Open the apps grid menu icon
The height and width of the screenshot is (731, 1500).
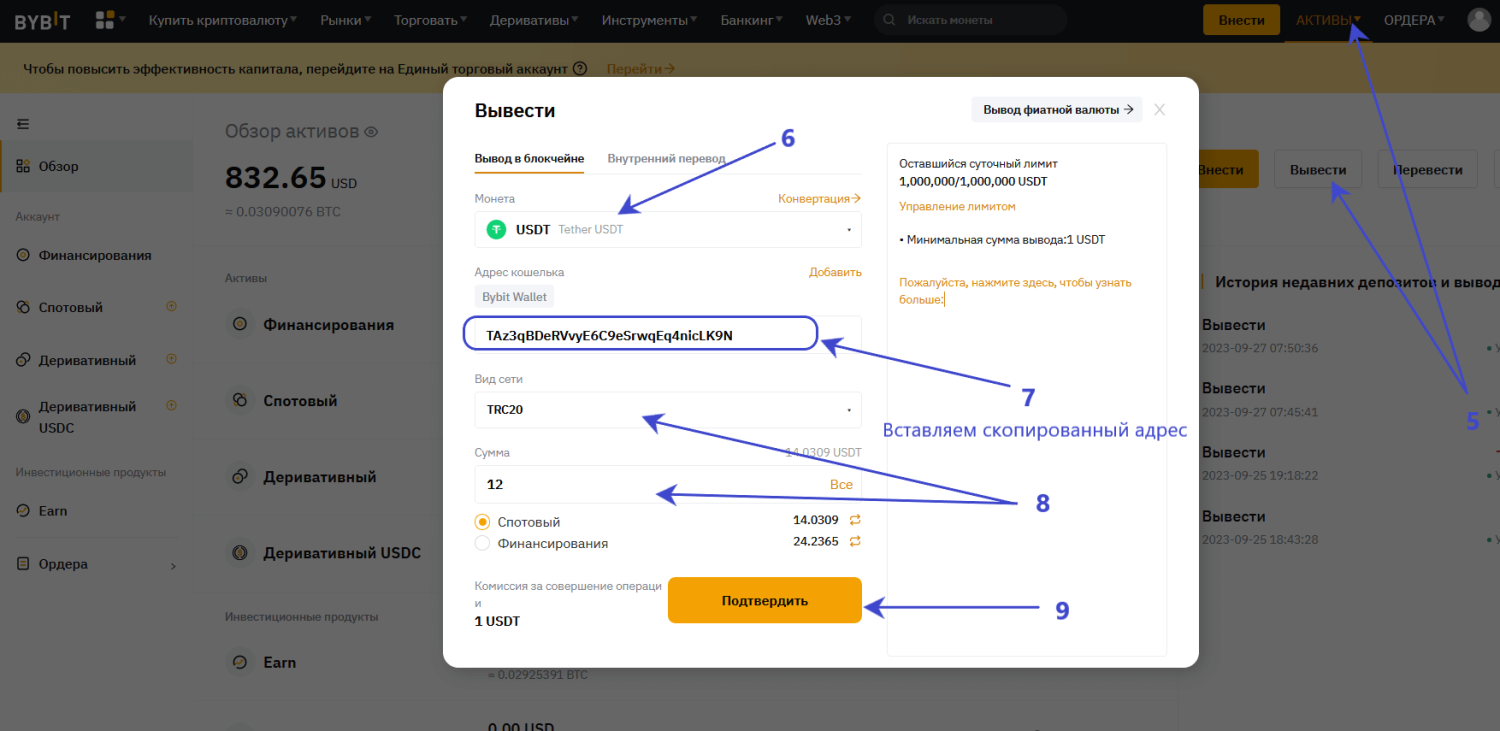(x=104, y=20)
